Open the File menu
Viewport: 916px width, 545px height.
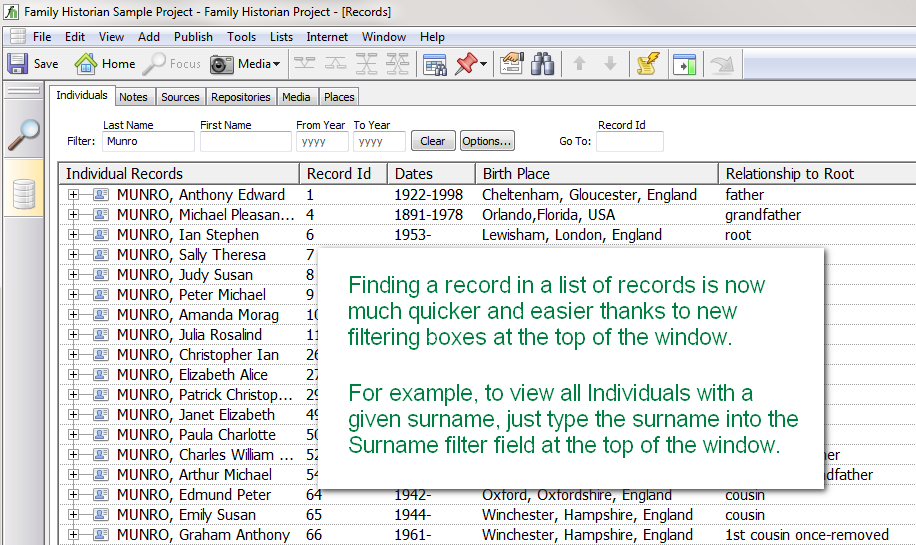(x=42, y=37)
